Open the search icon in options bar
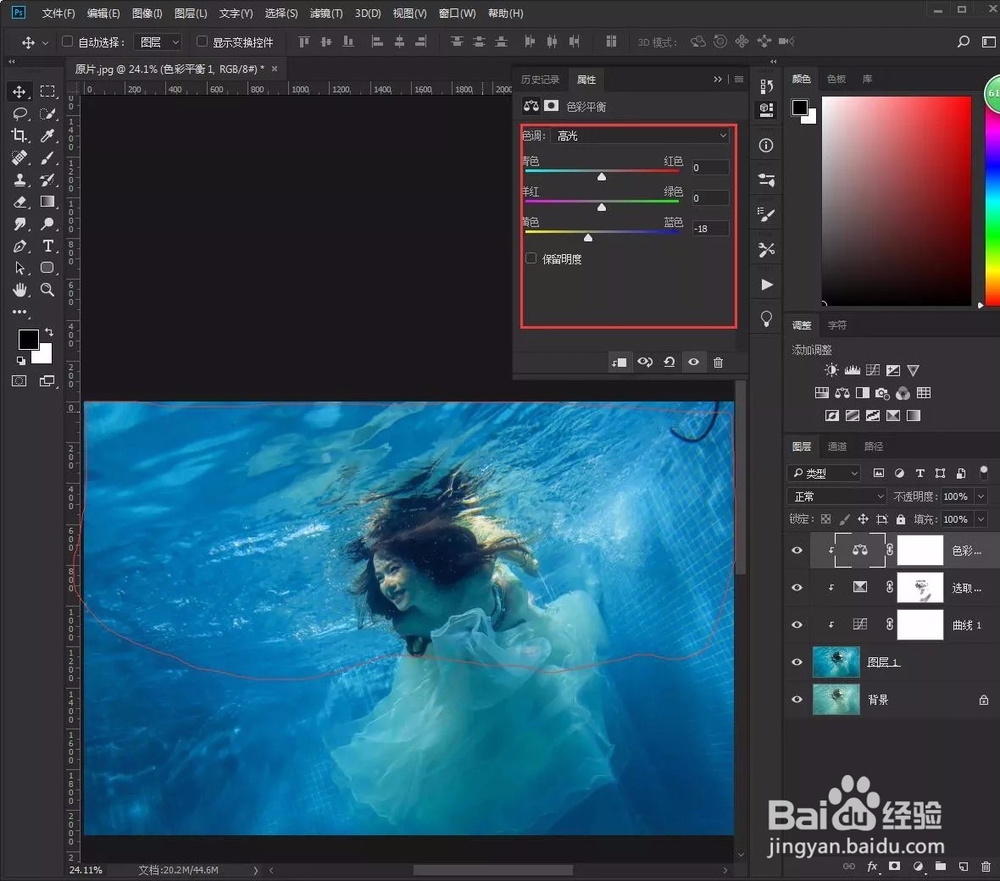This screenshot has height=881, width=1000. coord(963,41)
